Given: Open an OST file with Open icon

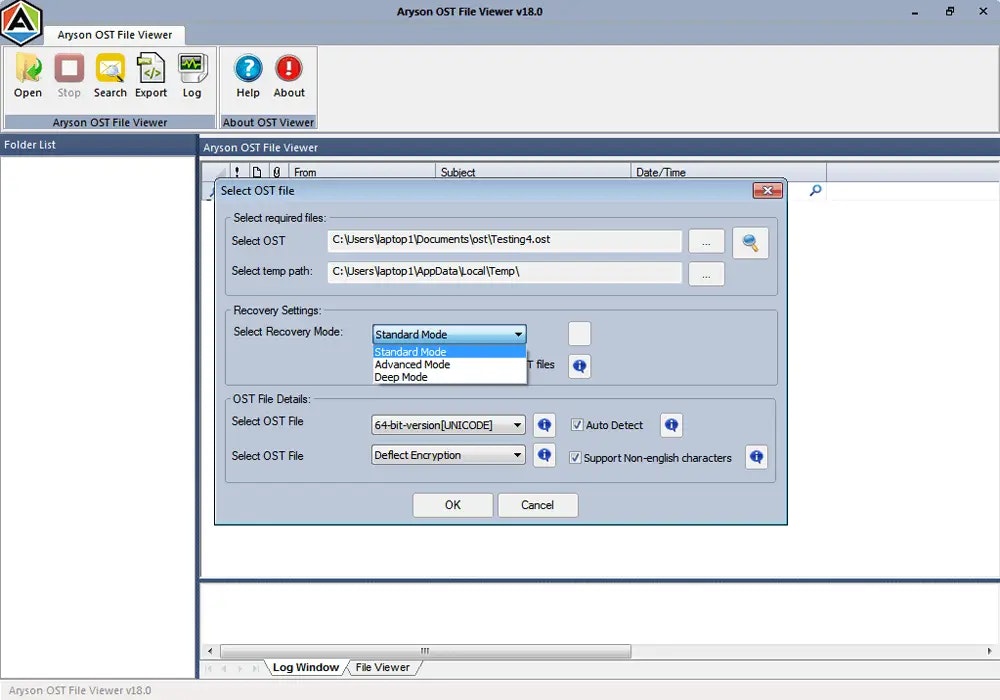Looking at the screenshot, I should (x=28, y=77).
